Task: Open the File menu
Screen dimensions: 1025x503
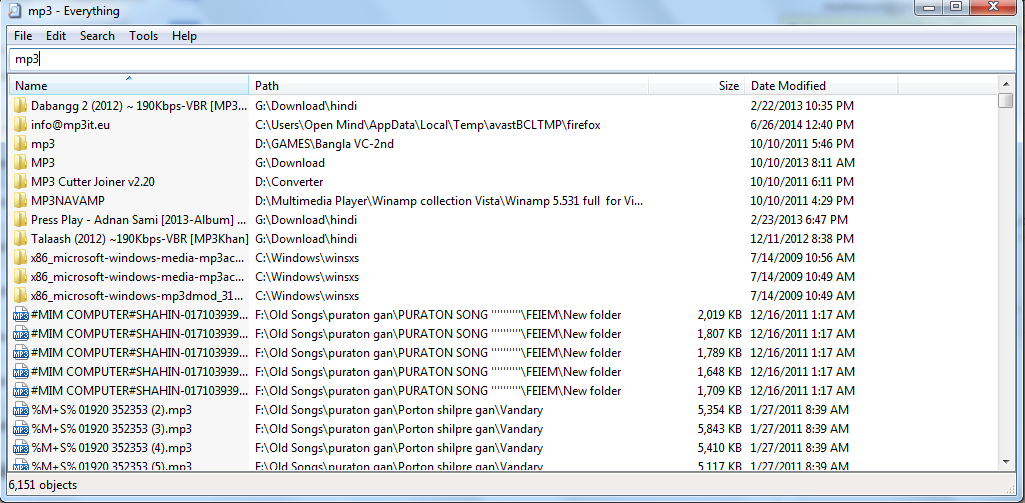Action: (23, 36)
